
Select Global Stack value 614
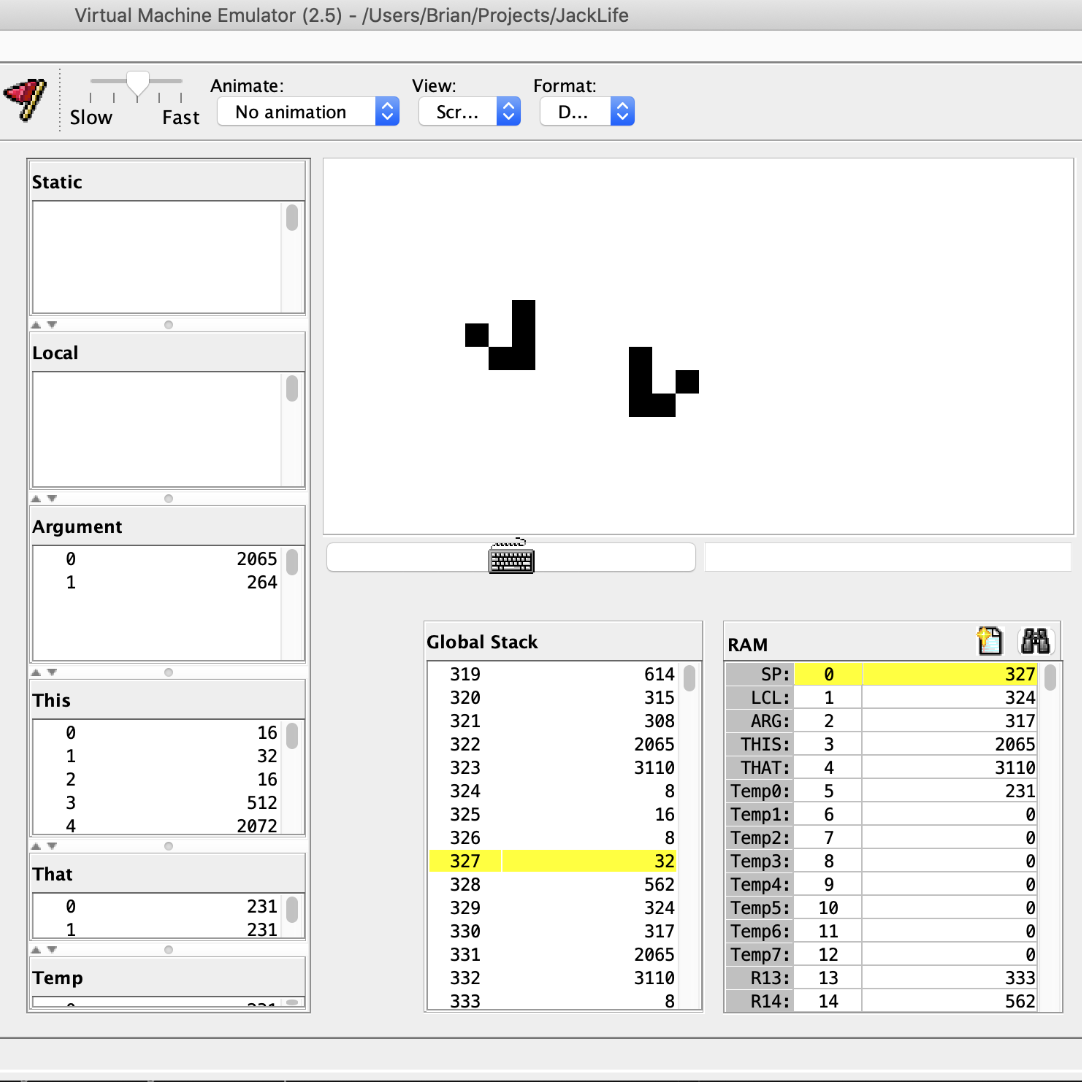[659, 674]
